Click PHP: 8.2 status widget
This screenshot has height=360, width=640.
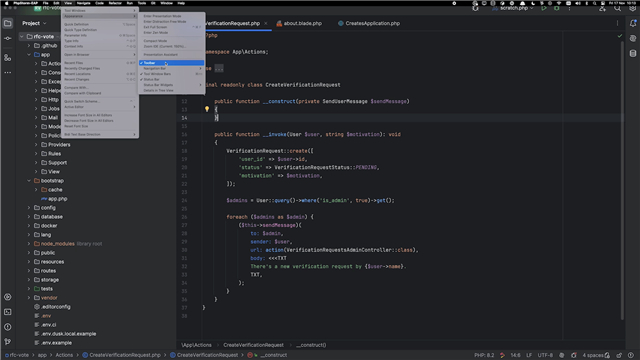[484, 355]
